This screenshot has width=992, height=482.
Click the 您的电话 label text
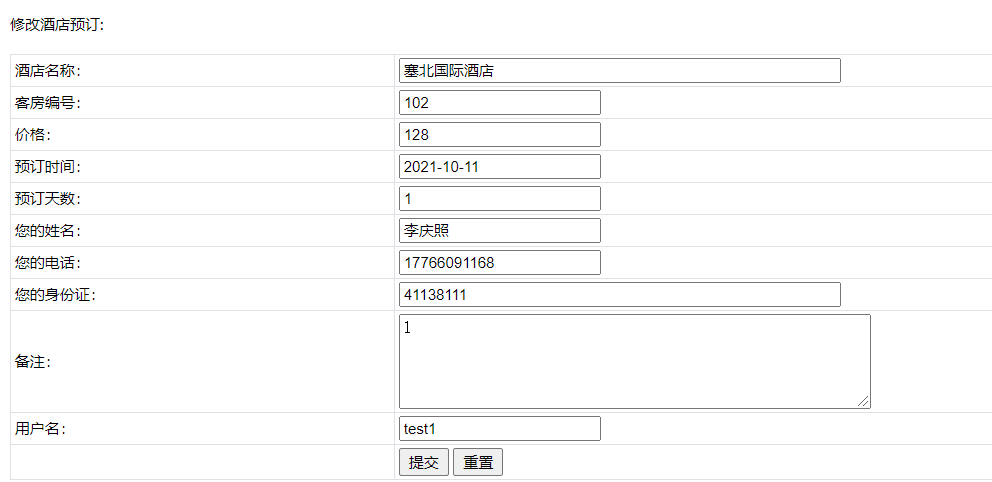pos(48,263)
